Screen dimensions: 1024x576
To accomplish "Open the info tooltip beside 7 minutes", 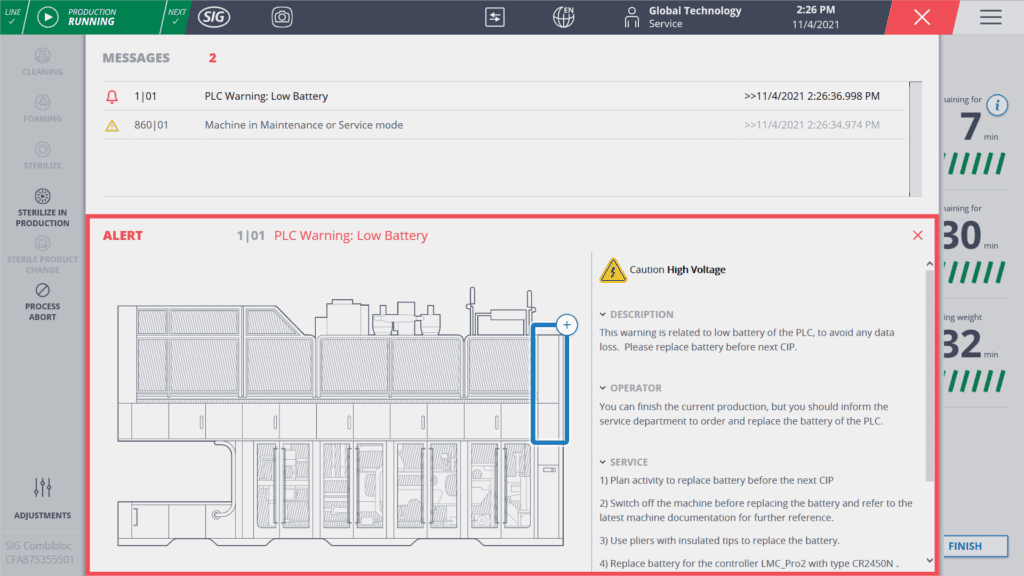I will point(997,105).
